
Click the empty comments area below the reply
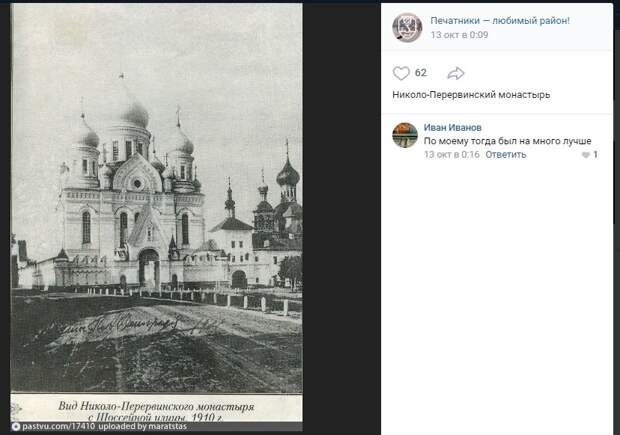pyautogui.click(x=497, y=297)
